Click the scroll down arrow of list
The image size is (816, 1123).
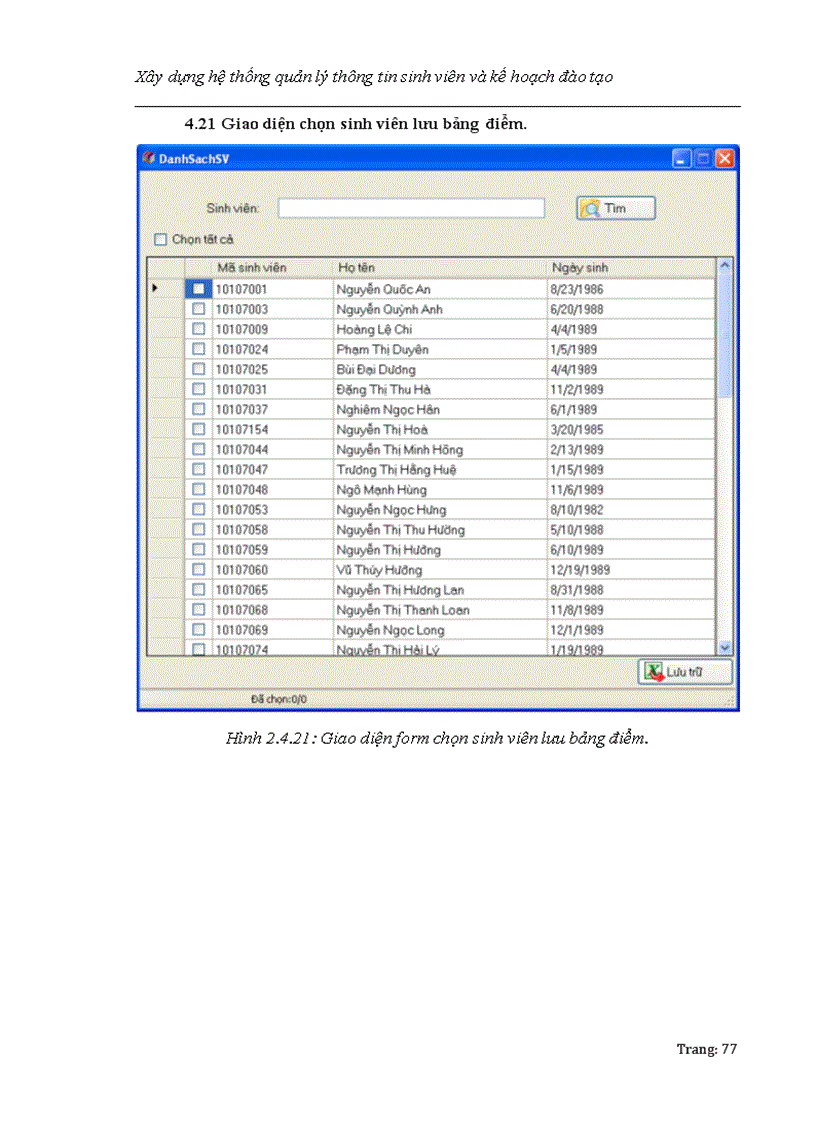click(x=725, y=648)
